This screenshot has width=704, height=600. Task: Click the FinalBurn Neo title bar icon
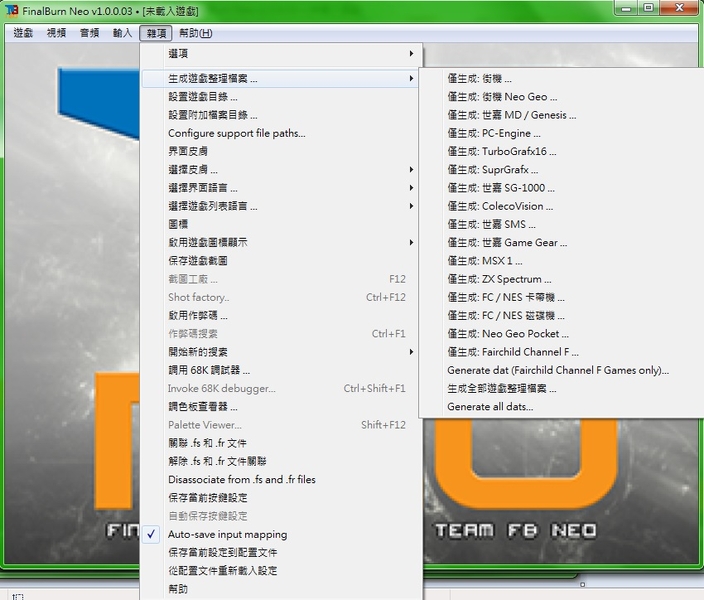pos(11,10)
